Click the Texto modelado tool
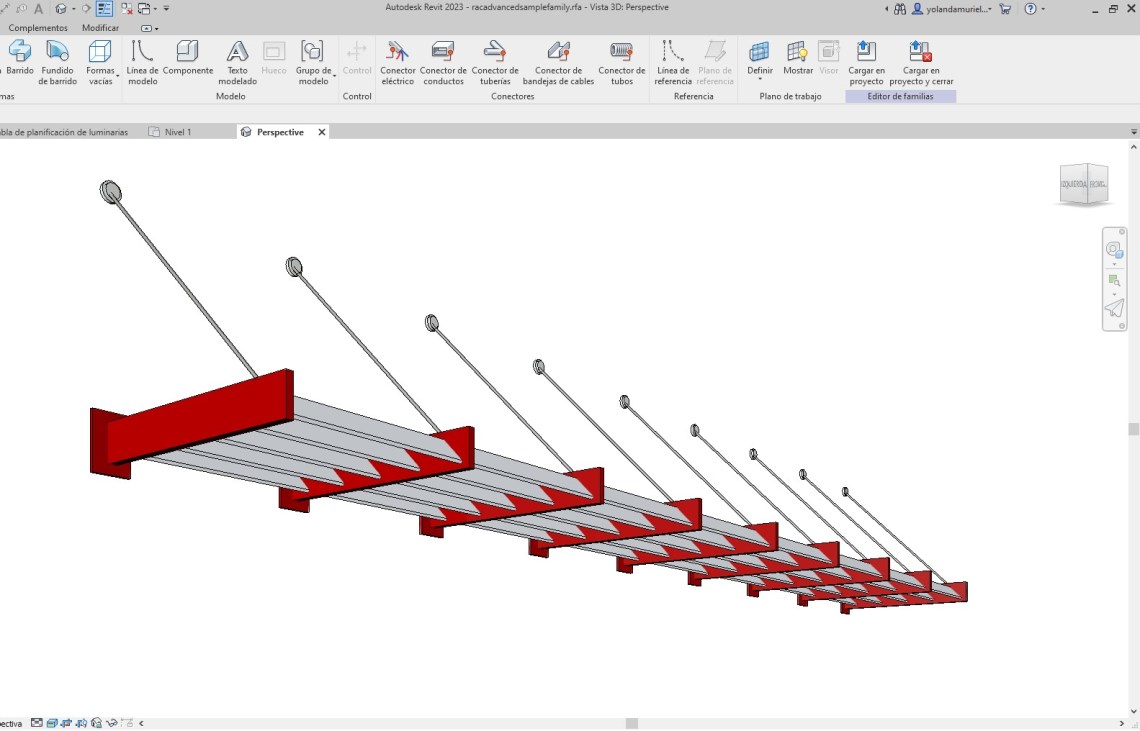 pos(237,61)
